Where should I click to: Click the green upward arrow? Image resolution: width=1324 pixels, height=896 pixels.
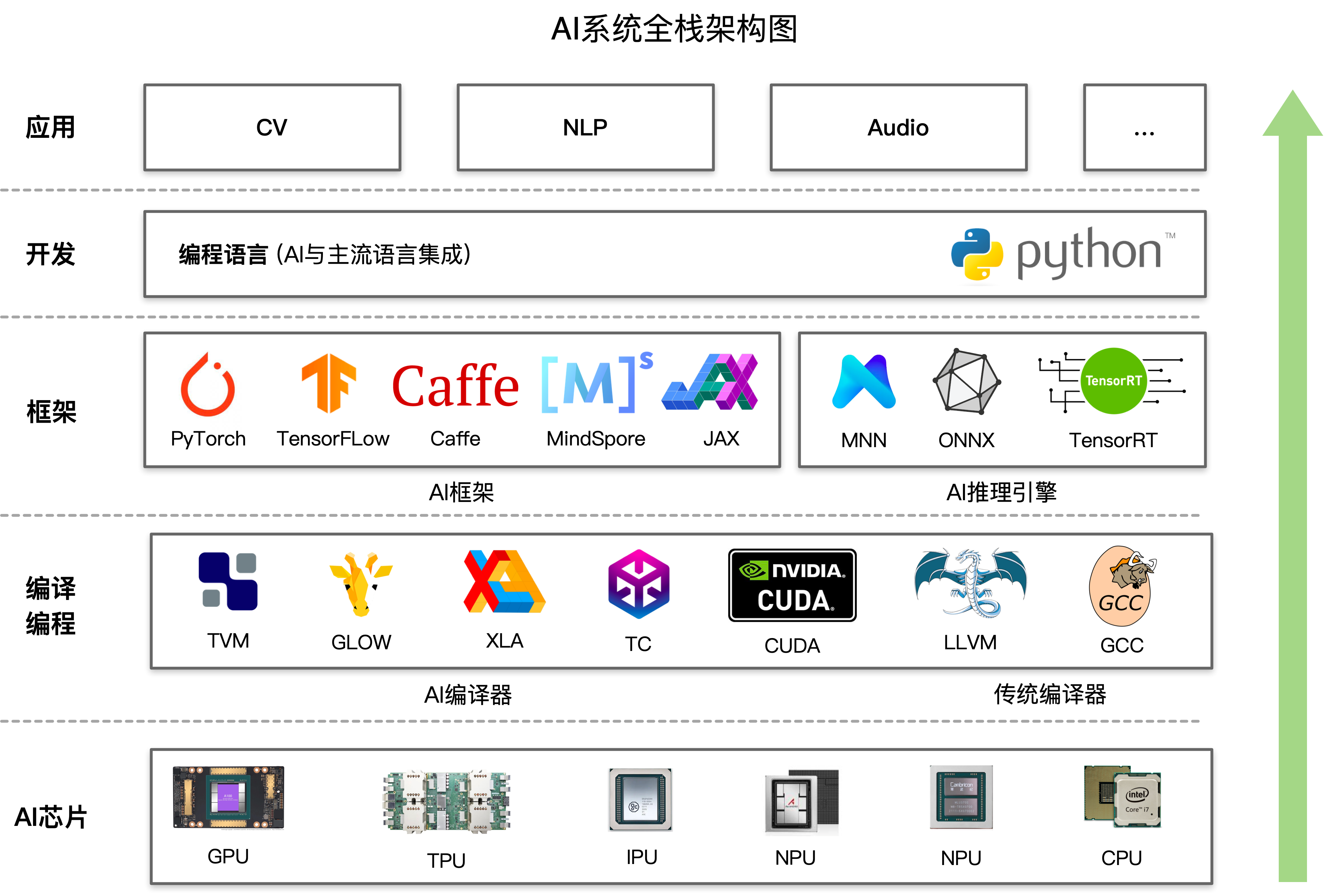1292,484
